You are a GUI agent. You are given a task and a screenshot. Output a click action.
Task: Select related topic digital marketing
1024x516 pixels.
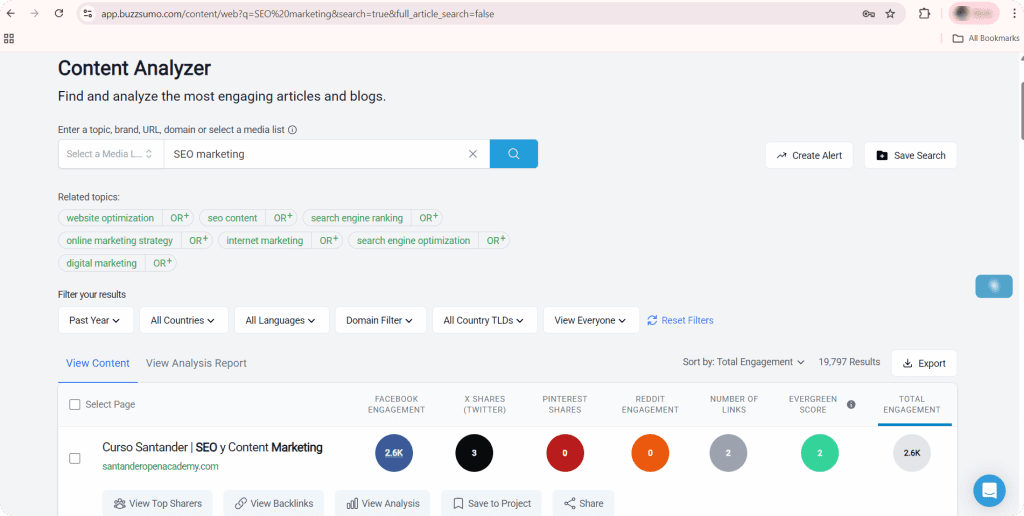[x=101, y=264]
